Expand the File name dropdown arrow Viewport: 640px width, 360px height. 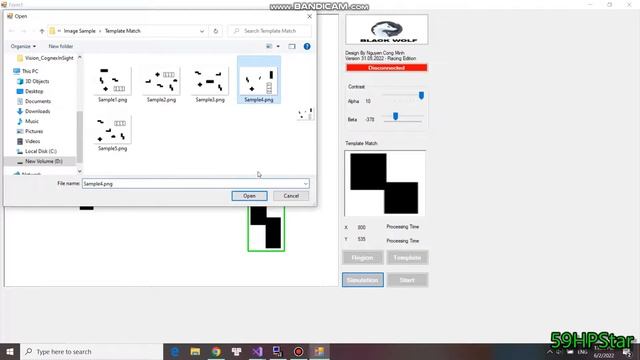tap(306, 184)
